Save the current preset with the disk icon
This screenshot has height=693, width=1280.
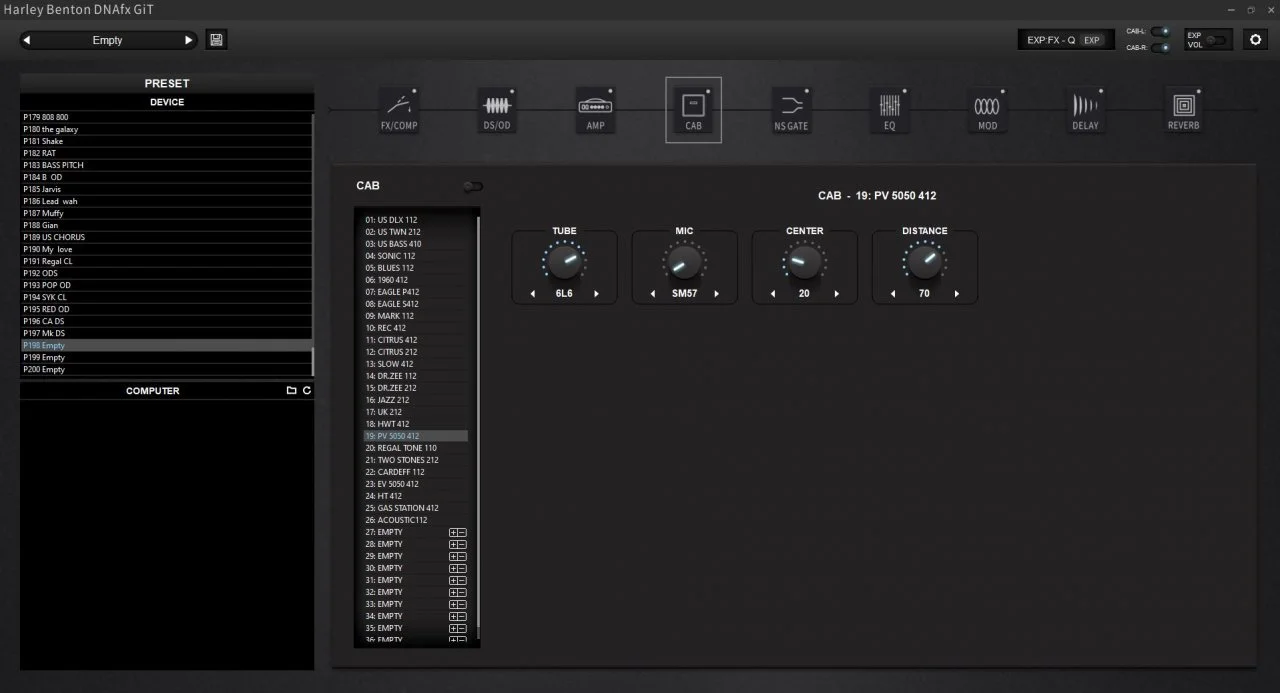tap(216, 40)
